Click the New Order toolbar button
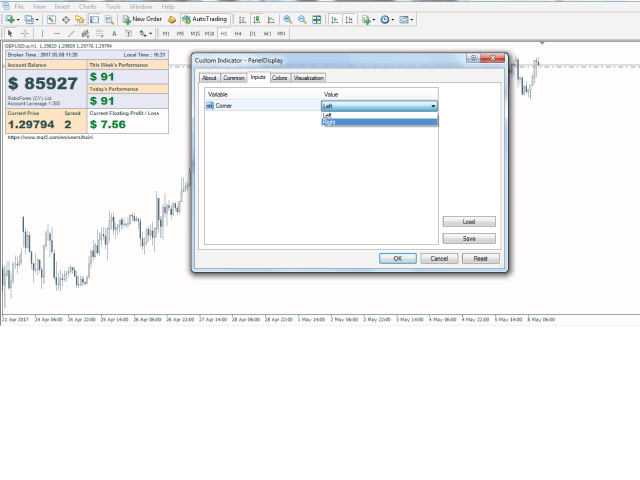The width and height of the screenshot is (640, 480). [x=142, y=19]
